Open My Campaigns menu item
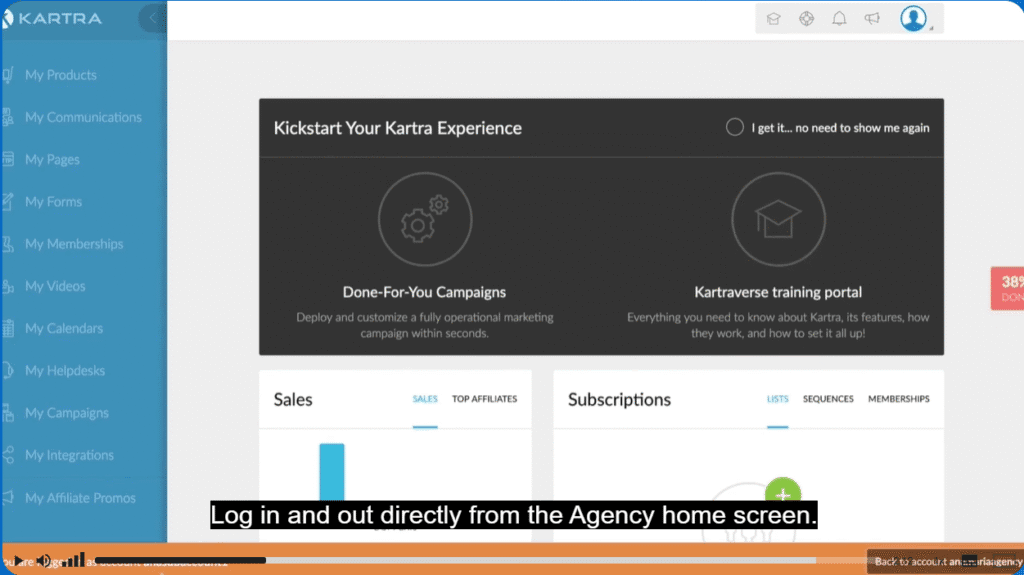The image size is (1024, 575). 67,413
